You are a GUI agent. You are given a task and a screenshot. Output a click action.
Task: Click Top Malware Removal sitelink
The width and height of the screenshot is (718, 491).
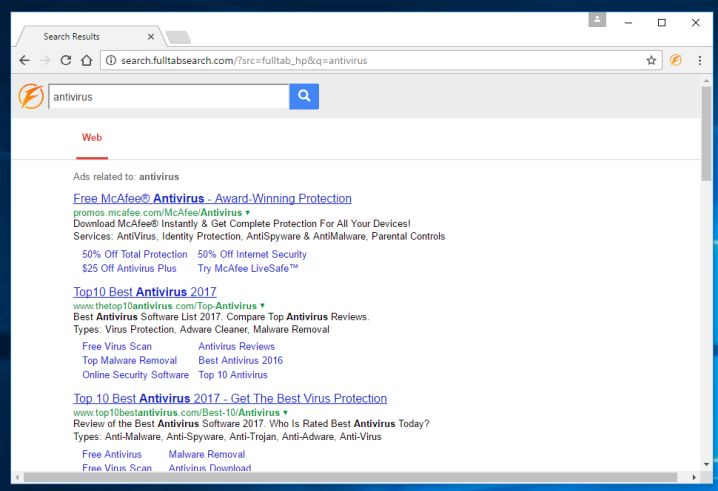(x=130, y=360)
